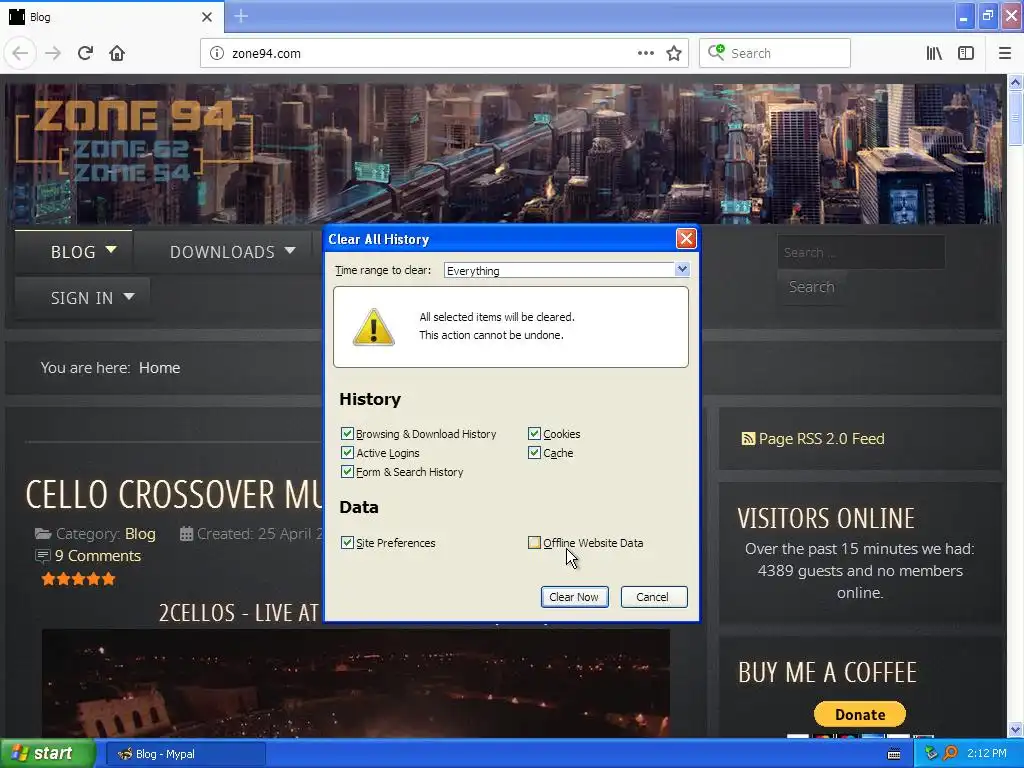1024x768 pixels.
Task: Click the Home breadcrumb link
Action: [159, 368]
